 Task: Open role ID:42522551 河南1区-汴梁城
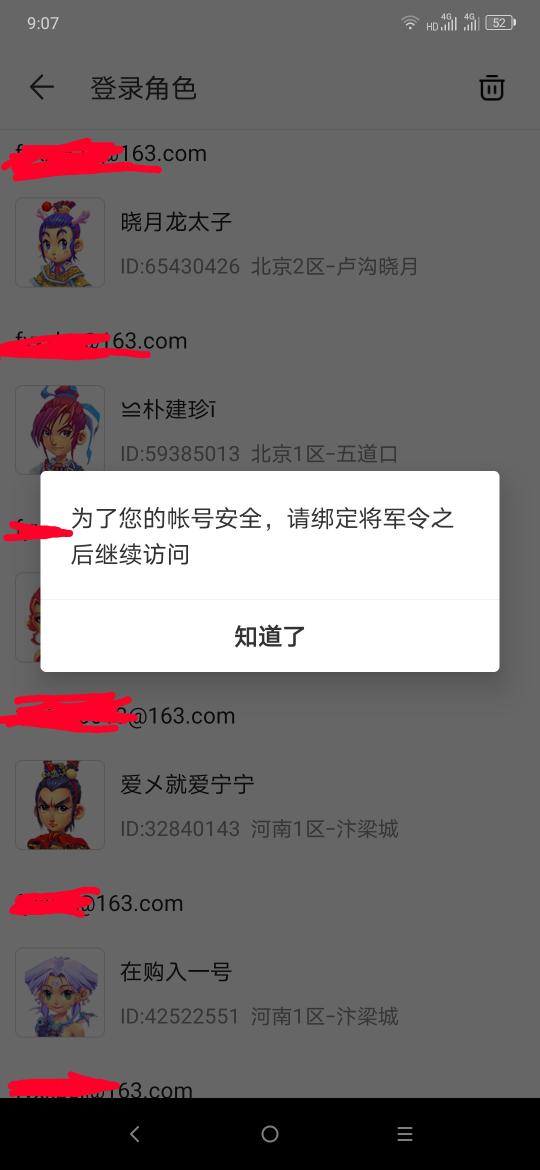coord(259,1016)
